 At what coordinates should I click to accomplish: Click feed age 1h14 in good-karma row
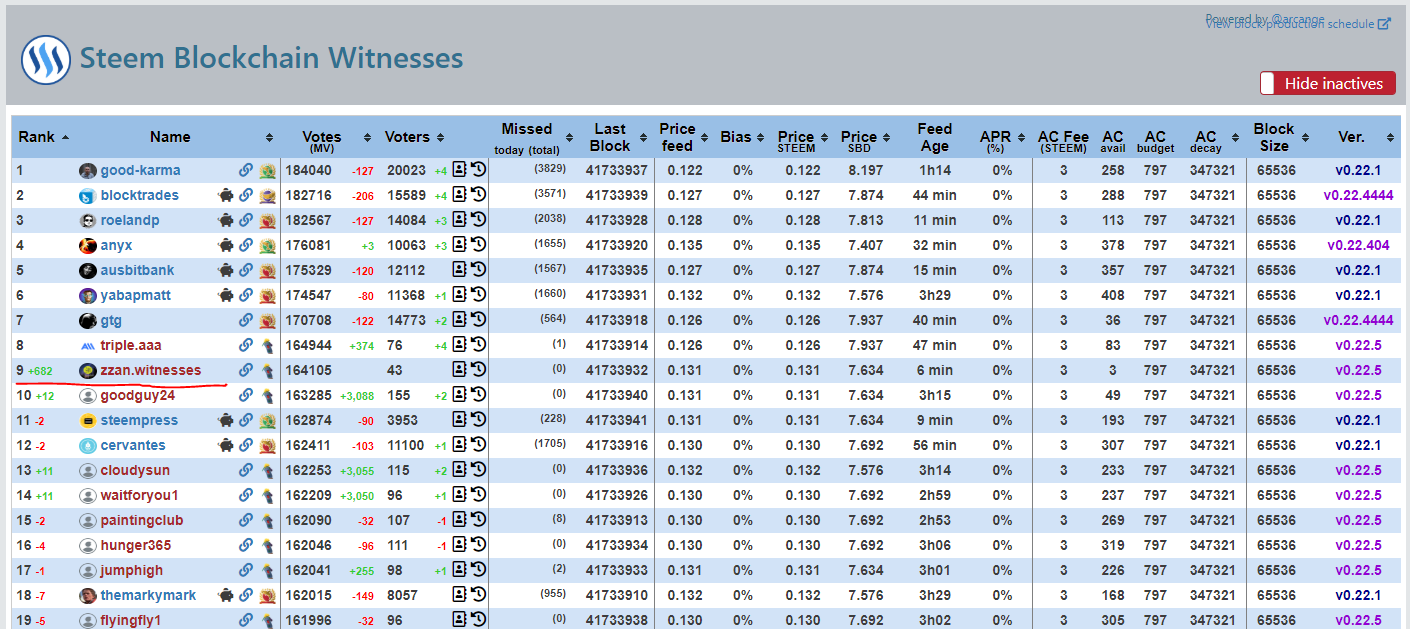coord(934,170)
